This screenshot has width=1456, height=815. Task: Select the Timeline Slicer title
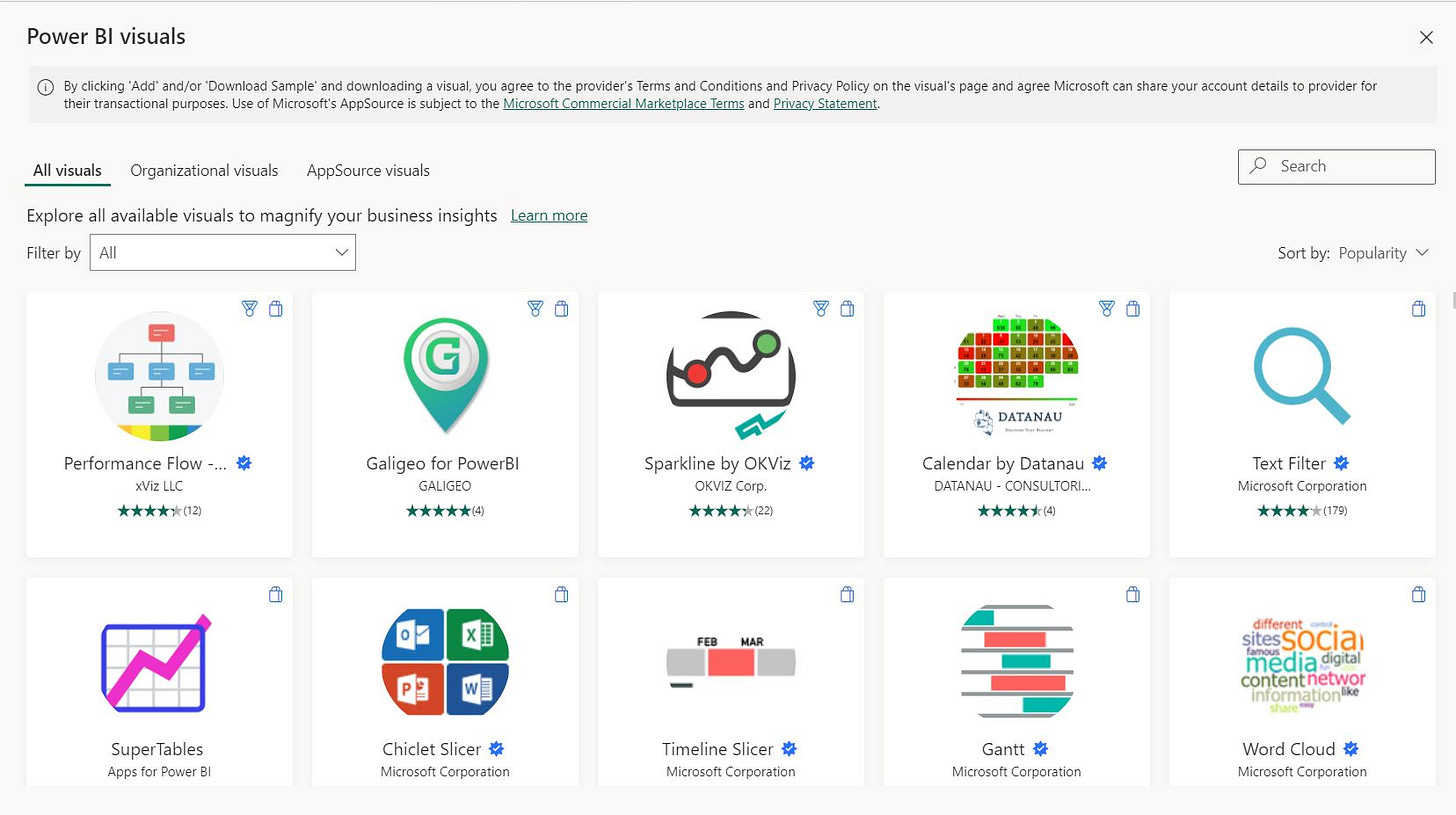point(718,749)
